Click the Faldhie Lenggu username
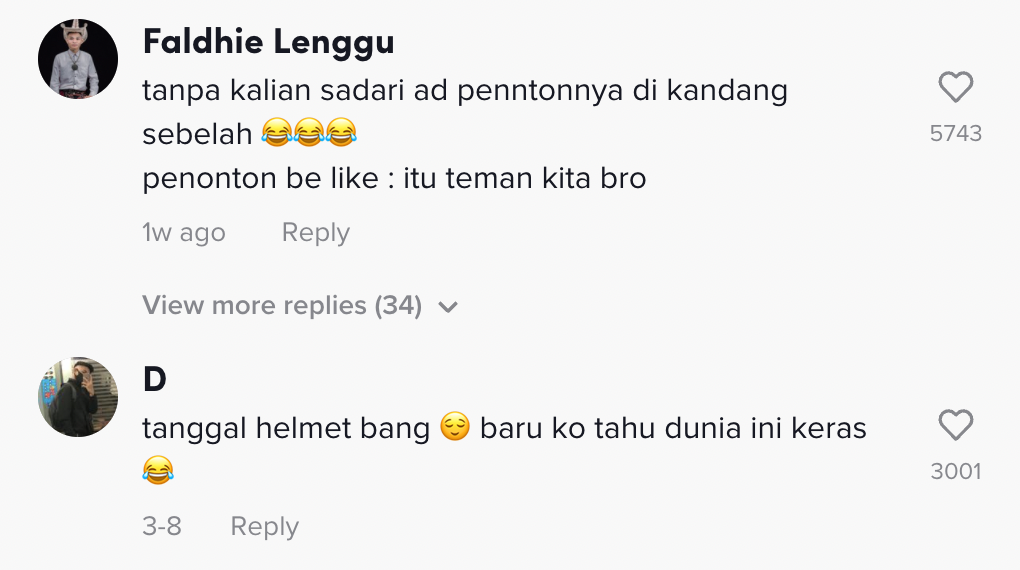 [x=268, y=42]
